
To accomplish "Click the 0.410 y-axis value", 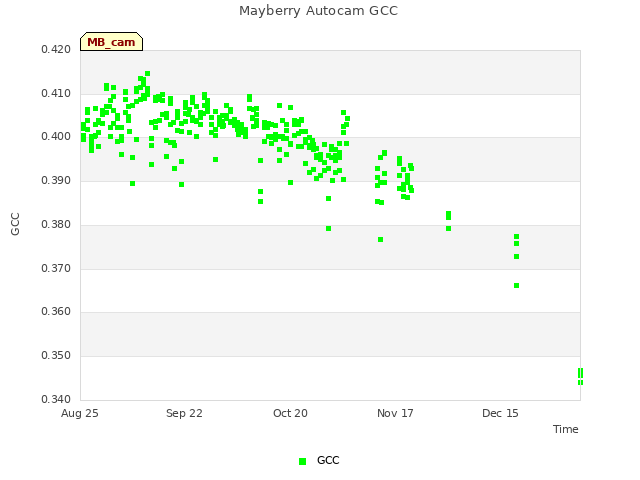I will click(x=56, y=93).
